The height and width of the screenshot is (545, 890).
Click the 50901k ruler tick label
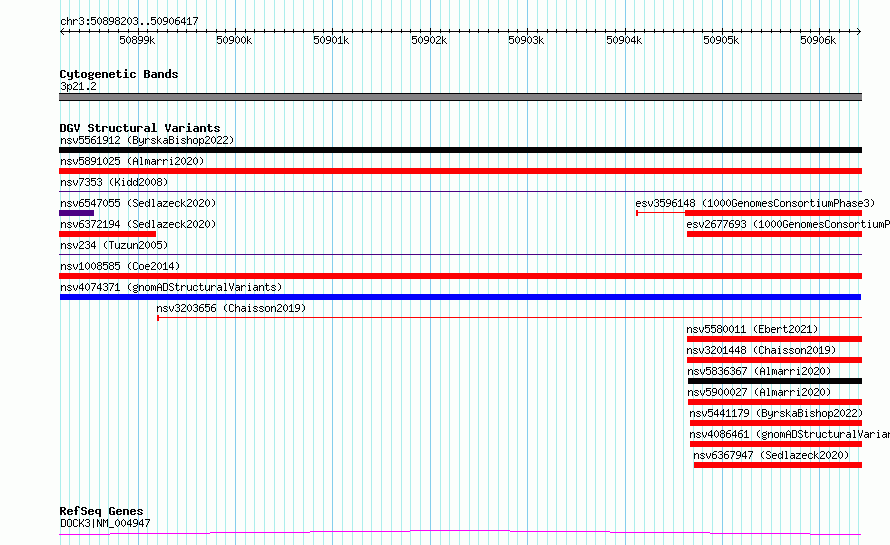click(x=331, y=40)
